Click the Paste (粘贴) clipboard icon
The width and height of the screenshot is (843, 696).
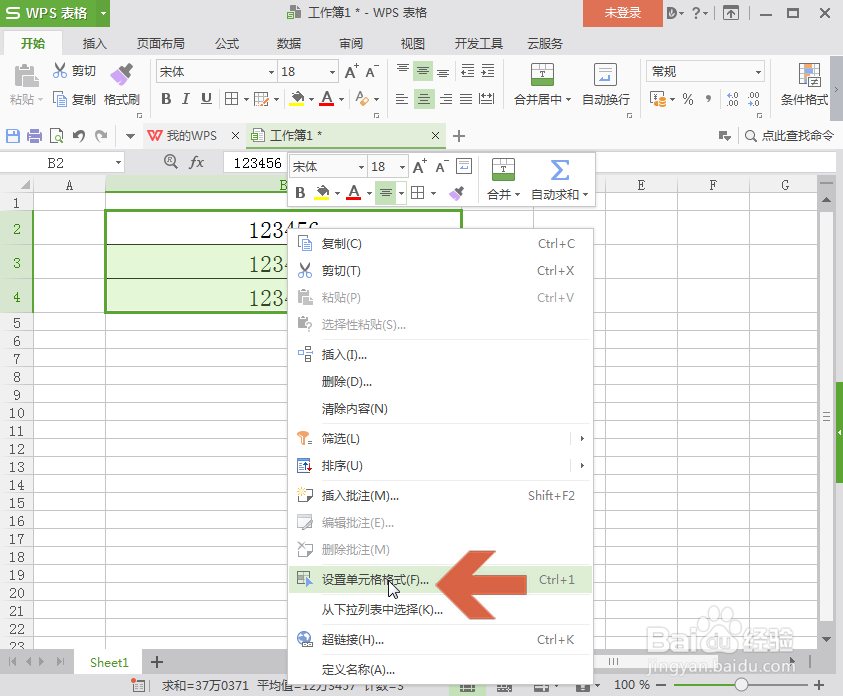25,75
